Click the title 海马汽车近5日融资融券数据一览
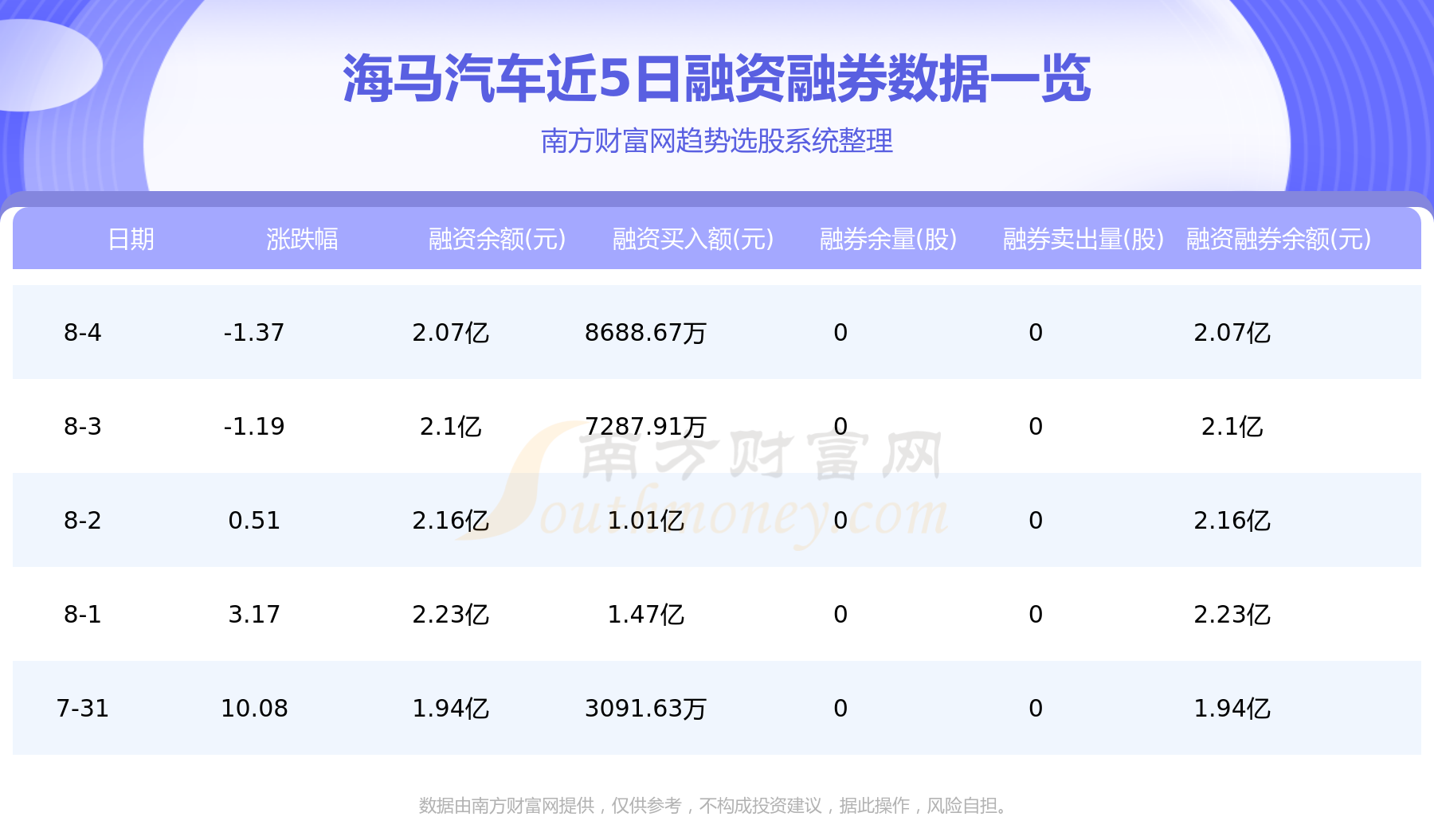 point(717,79)
